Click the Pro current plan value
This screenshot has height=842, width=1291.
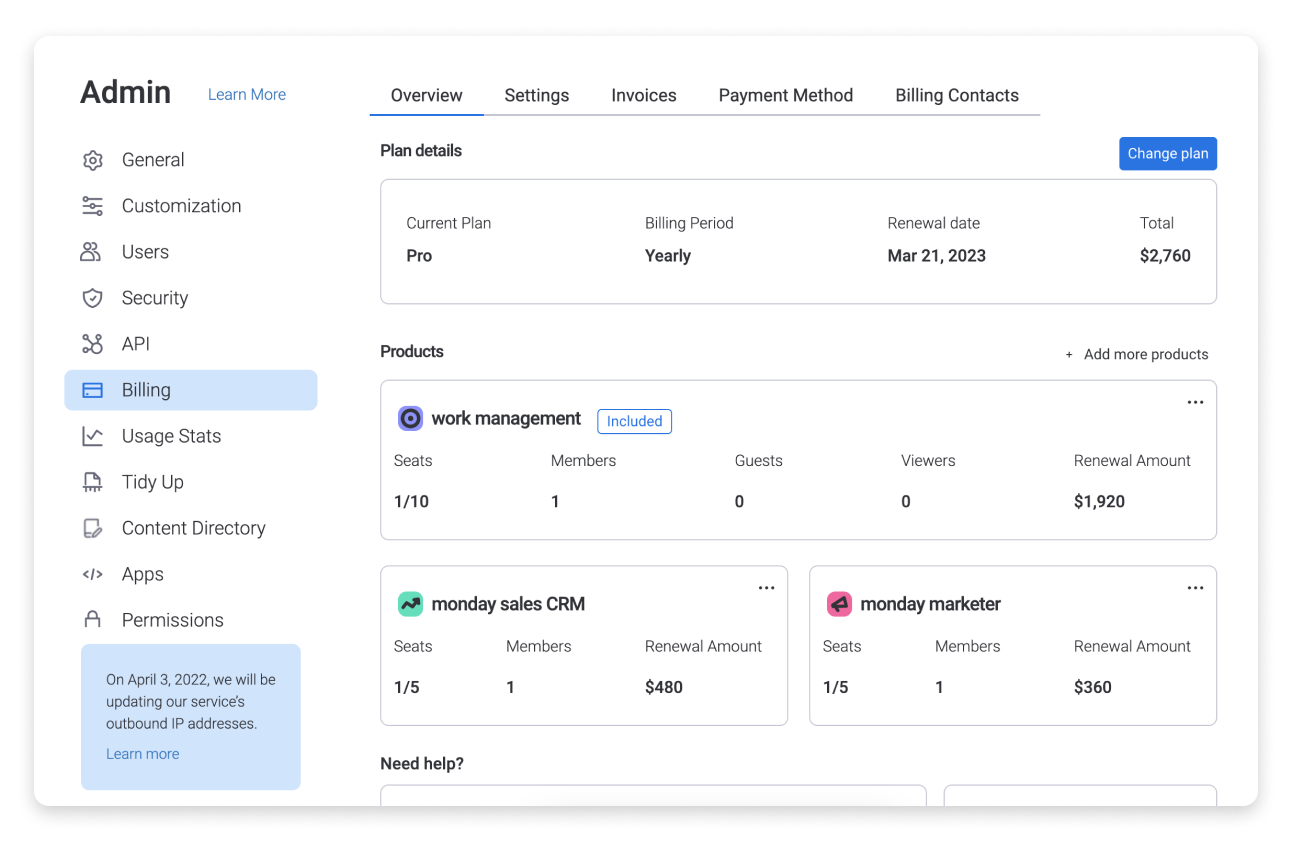tap(419, 256)
